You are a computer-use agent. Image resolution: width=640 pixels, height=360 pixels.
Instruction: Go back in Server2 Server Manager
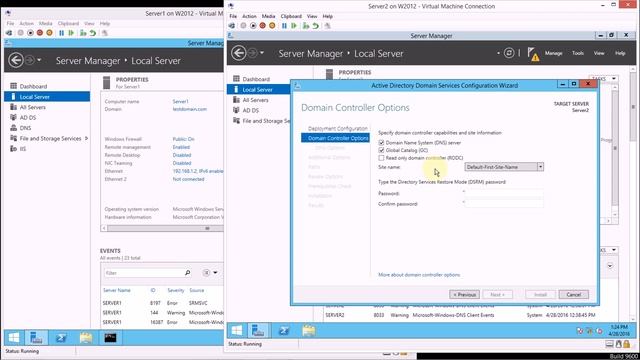click(239, 53)
